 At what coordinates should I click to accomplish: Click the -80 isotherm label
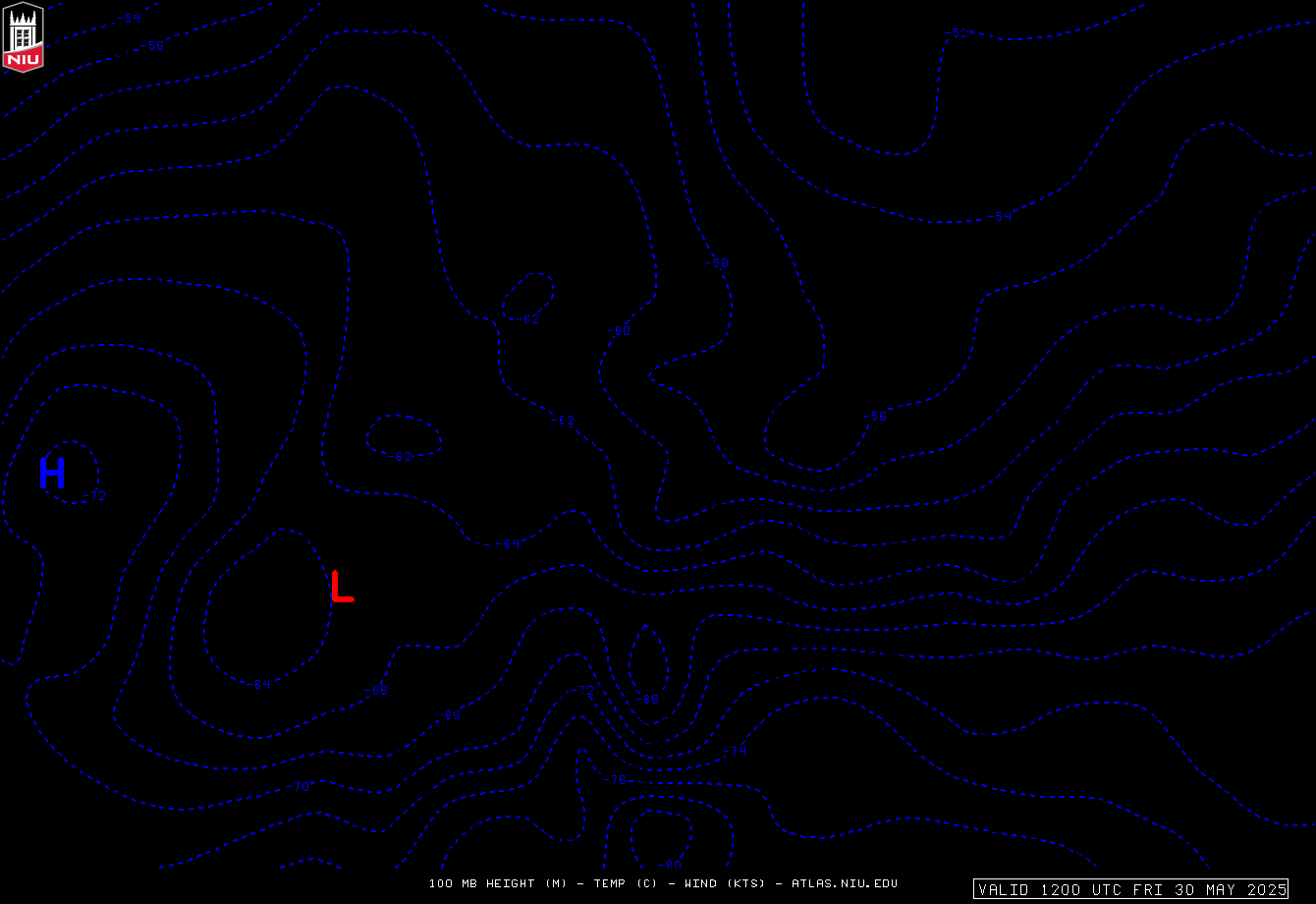pos(669,865)
